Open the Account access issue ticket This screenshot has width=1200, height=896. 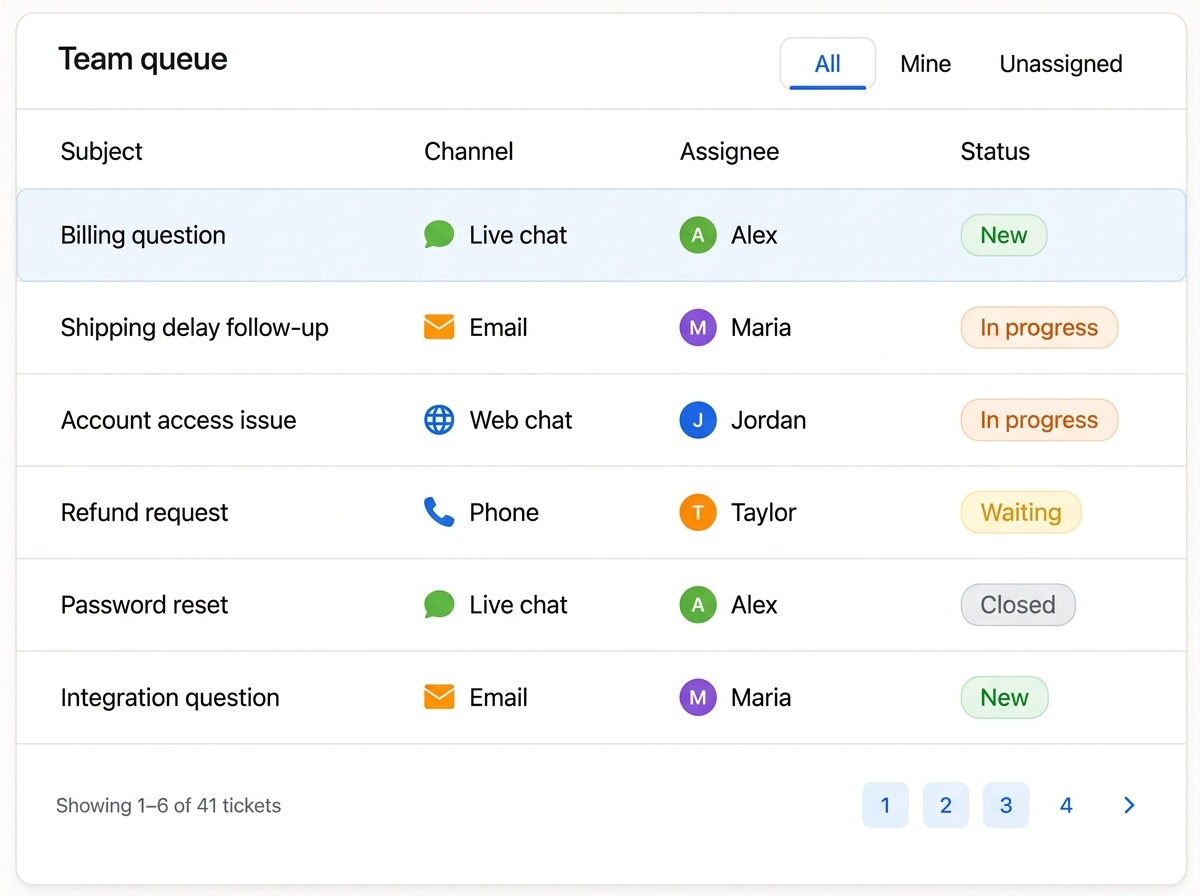(x=179, y=420)
